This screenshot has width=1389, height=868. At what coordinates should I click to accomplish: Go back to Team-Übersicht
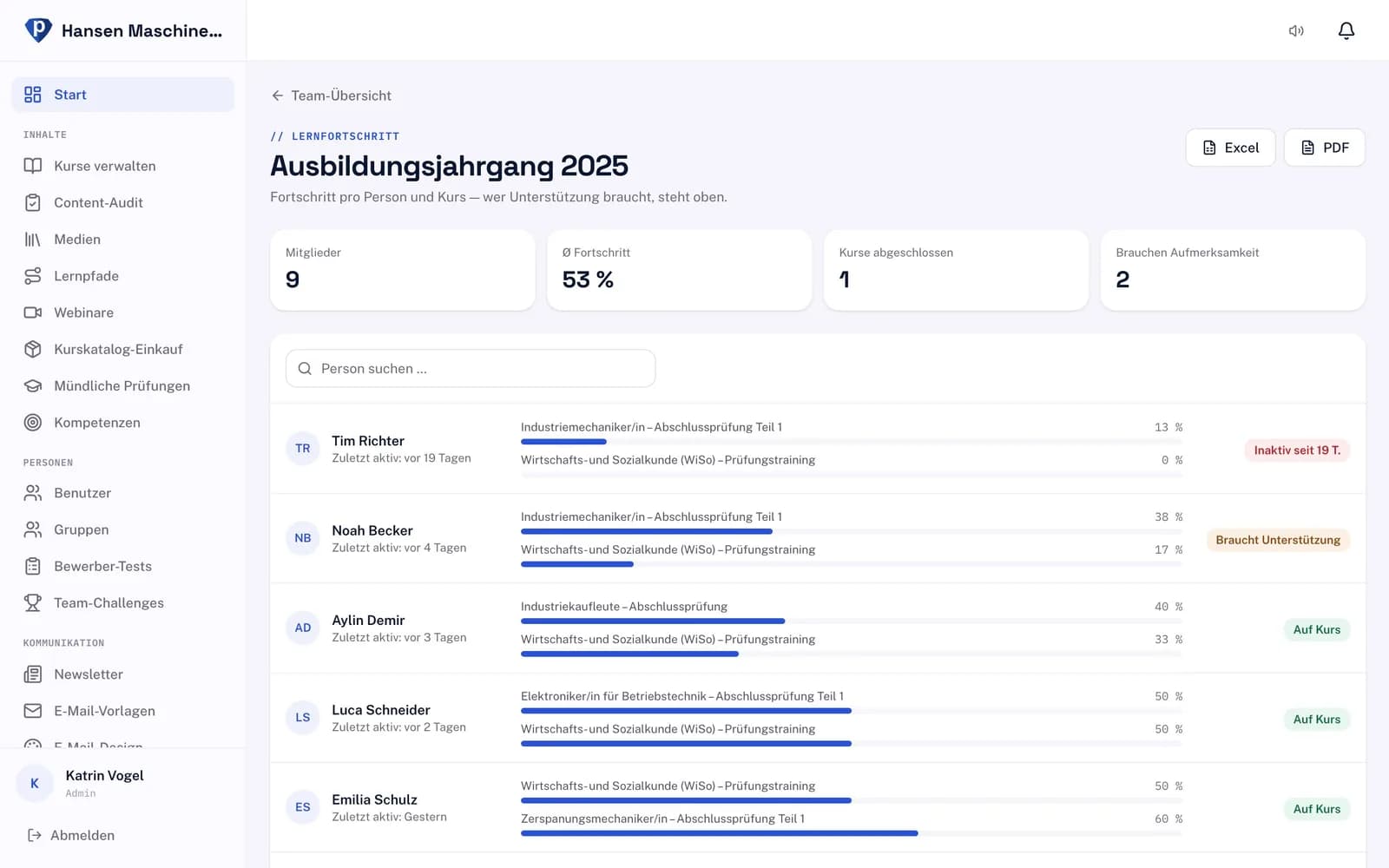[331, 95]
